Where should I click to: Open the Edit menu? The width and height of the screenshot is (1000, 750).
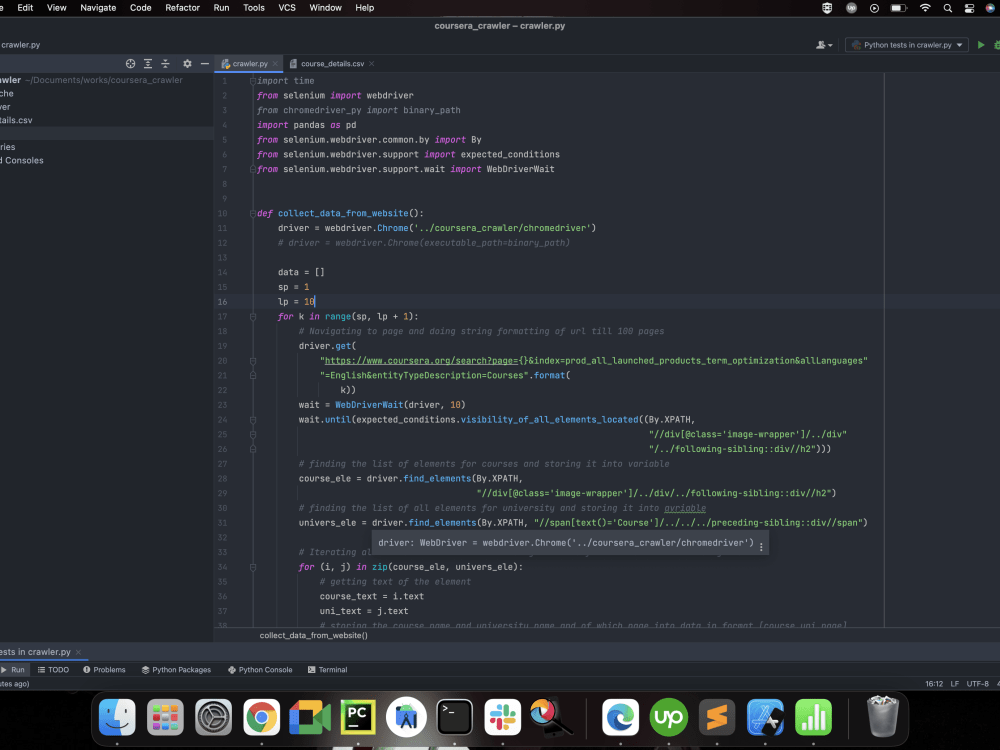[26, 8]
